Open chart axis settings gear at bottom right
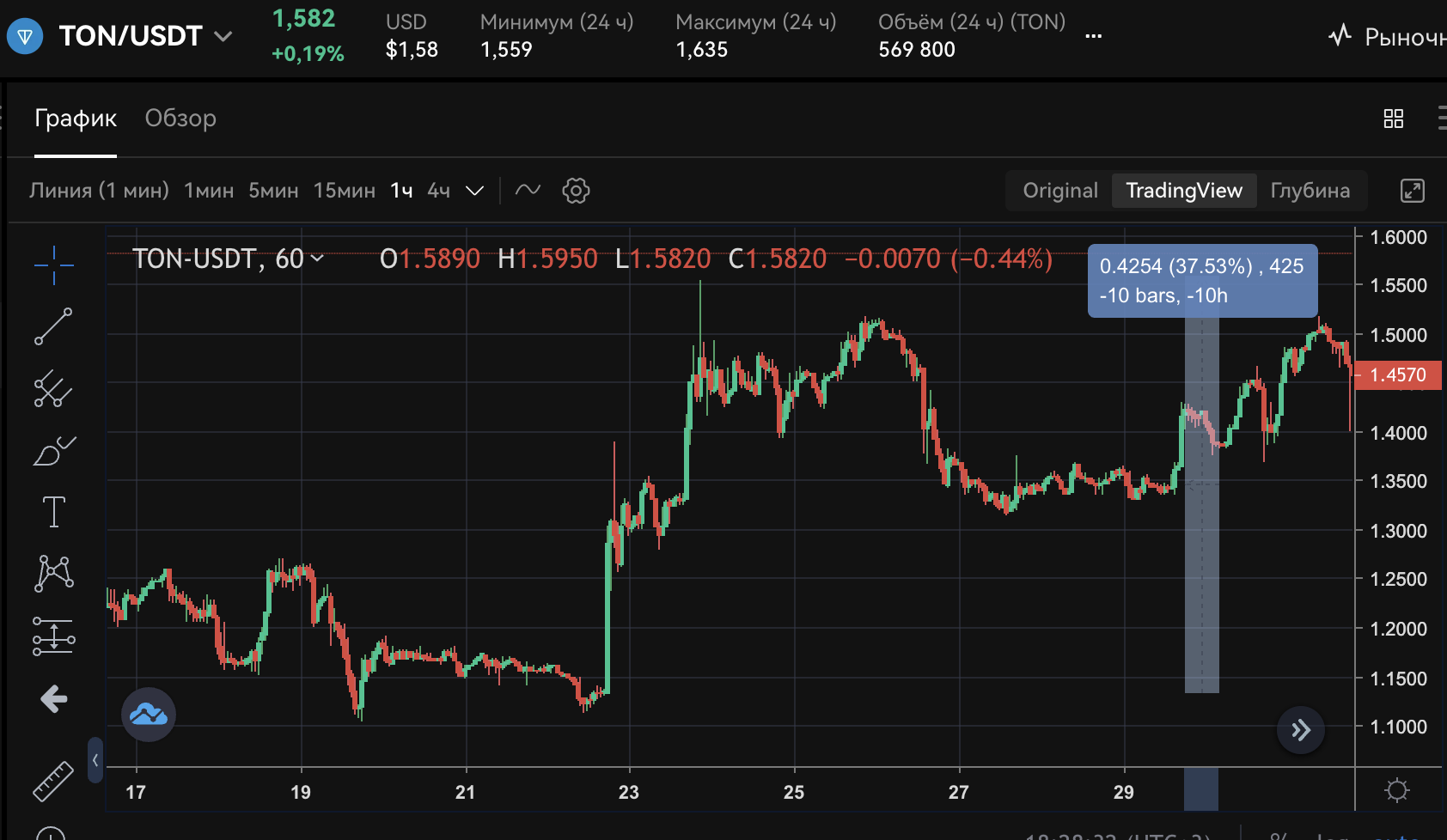The height and width of the screenshot is (840, 1447). 1398,790
